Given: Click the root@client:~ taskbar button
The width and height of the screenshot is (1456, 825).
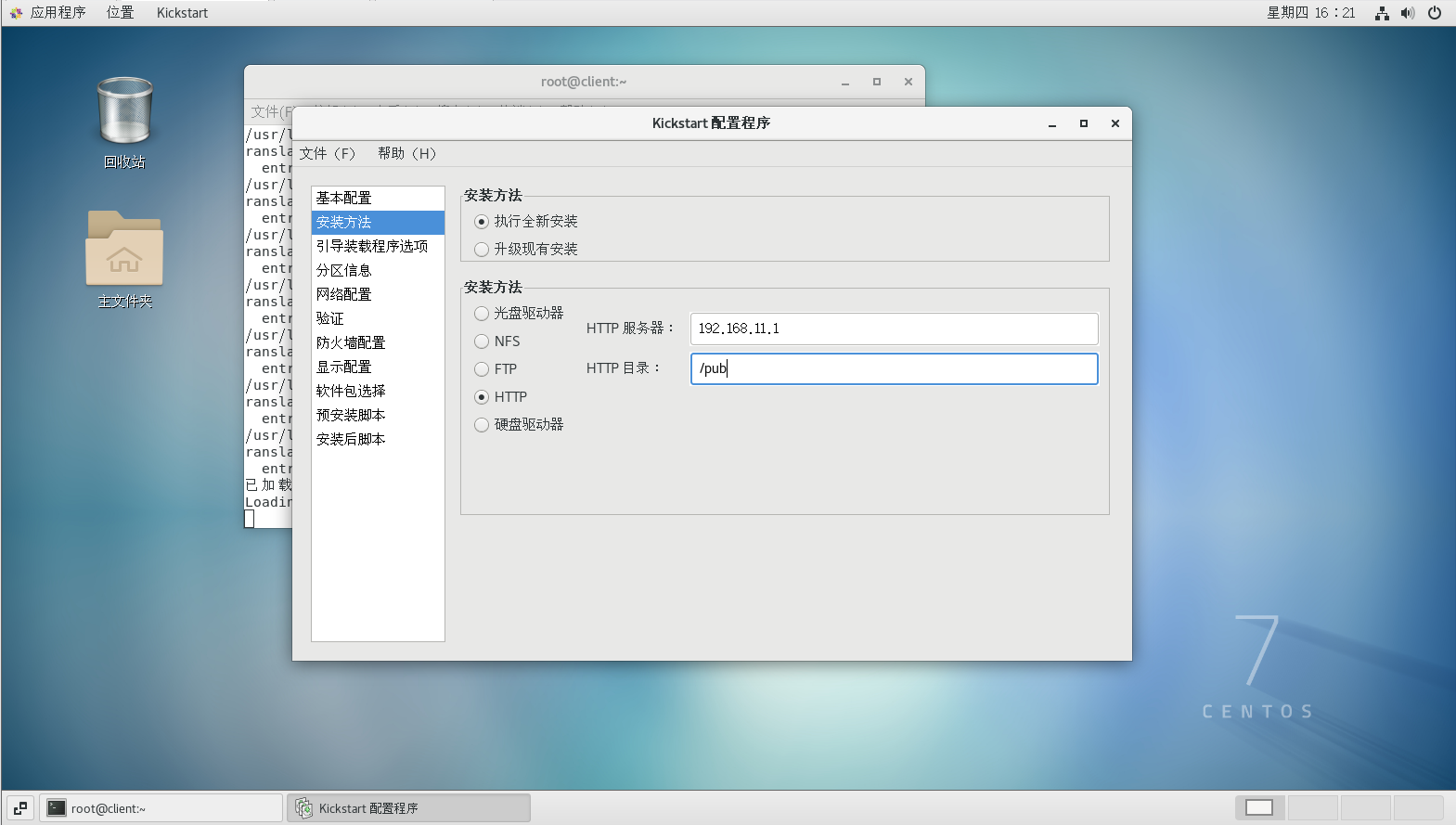Looking at the screenshot, I should click(x=161, y=808).
